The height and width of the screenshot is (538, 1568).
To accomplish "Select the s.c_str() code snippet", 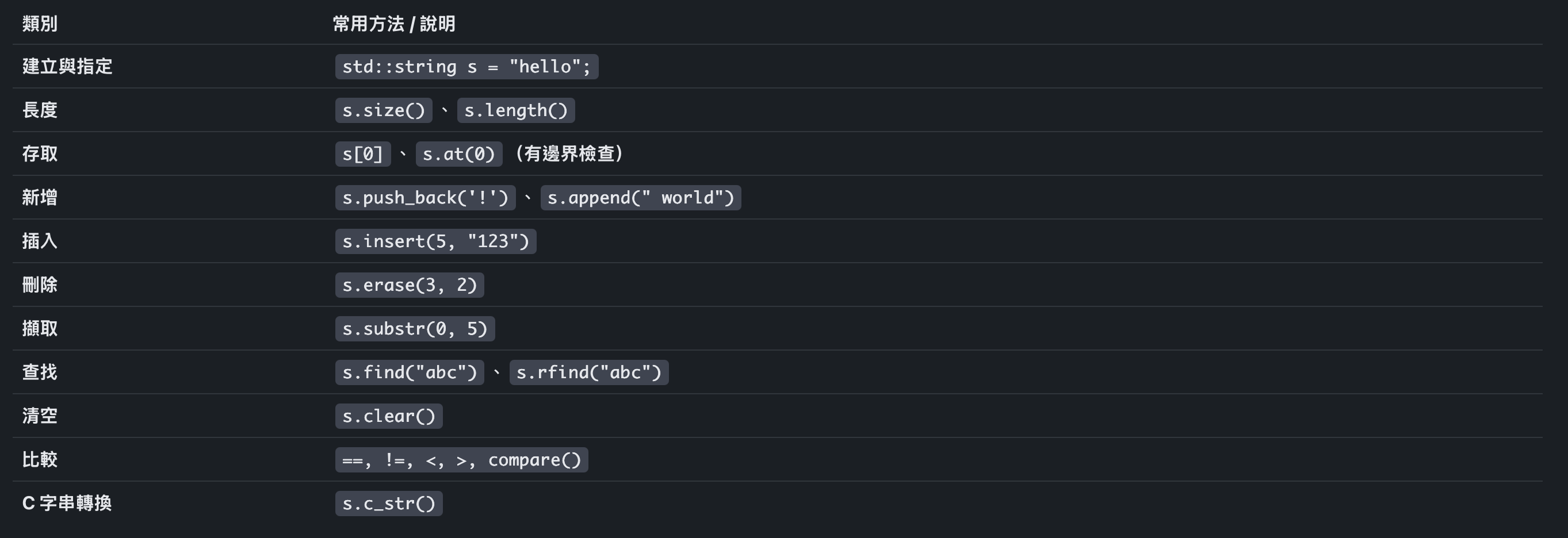I will pyautogui.click(x=388, y=504).
